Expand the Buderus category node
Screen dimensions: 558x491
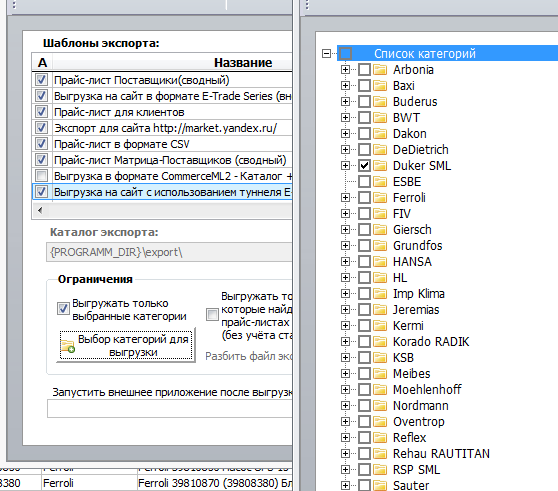pyautogui.click(x=345, y=101)
